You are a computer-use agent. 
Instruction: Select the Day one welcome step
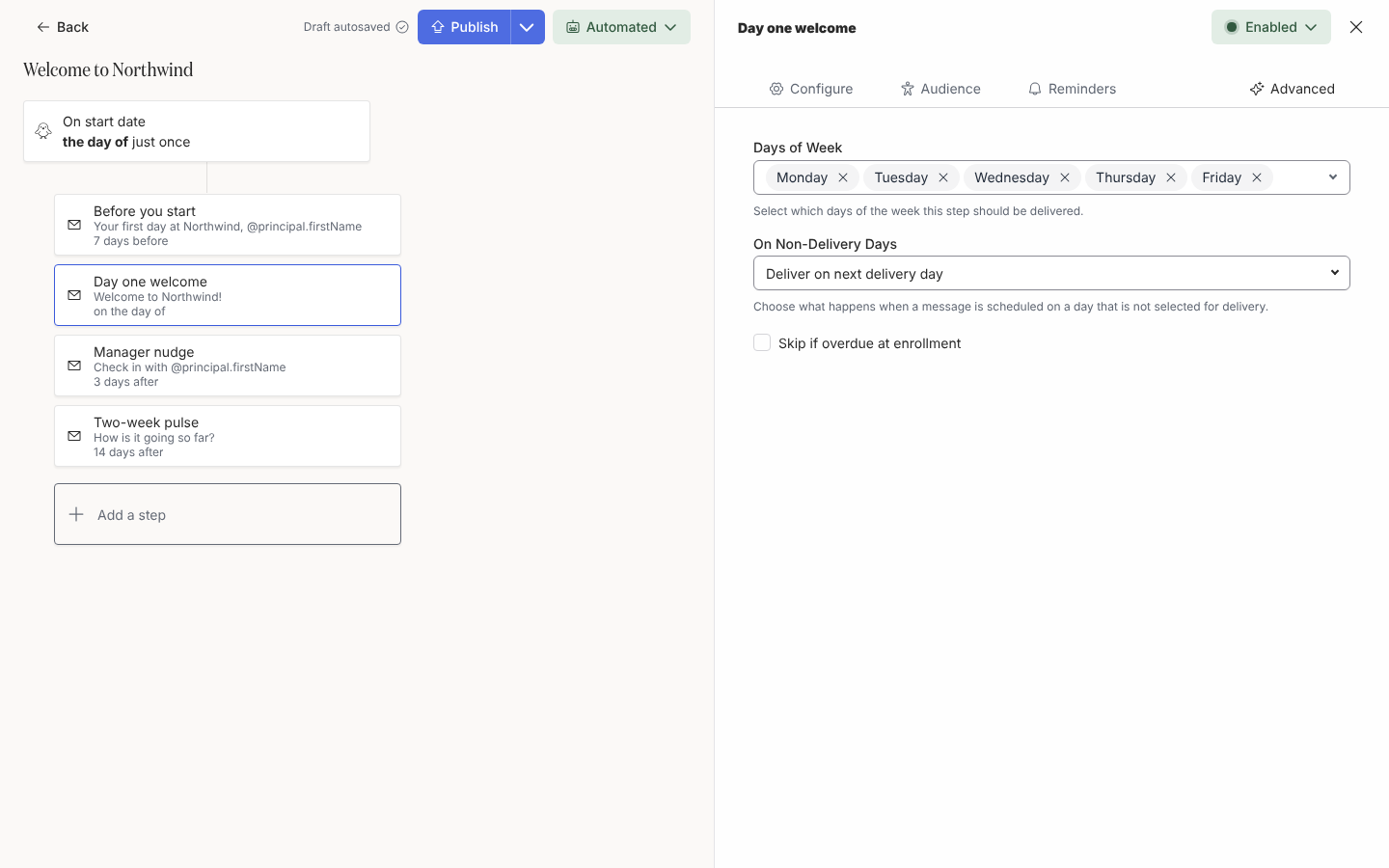[228, 295]
